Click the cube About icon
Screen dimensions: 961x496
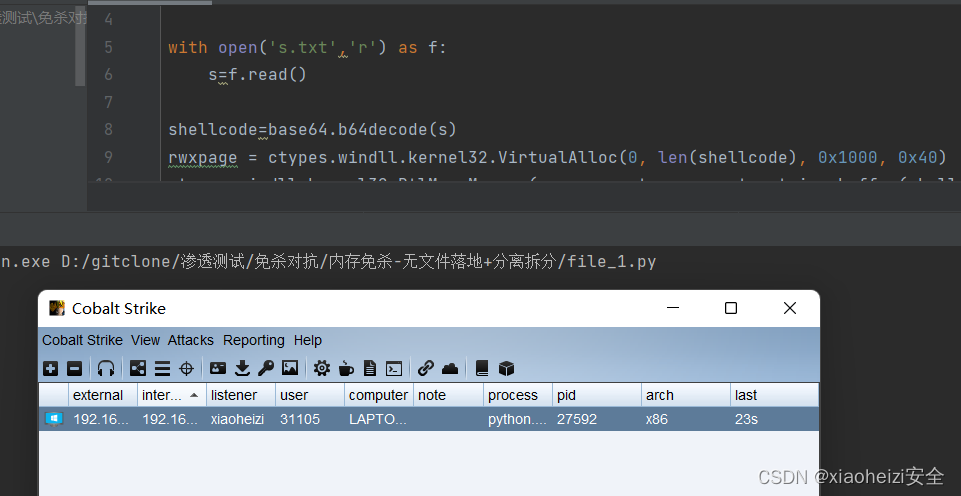[x=506, y=368]
